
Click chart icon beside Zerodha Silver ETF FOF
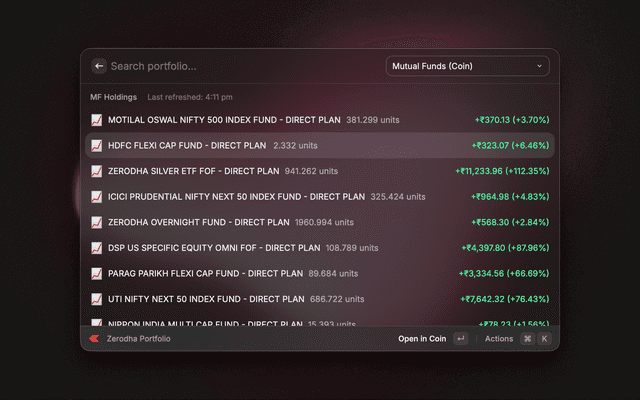(97, 171)
